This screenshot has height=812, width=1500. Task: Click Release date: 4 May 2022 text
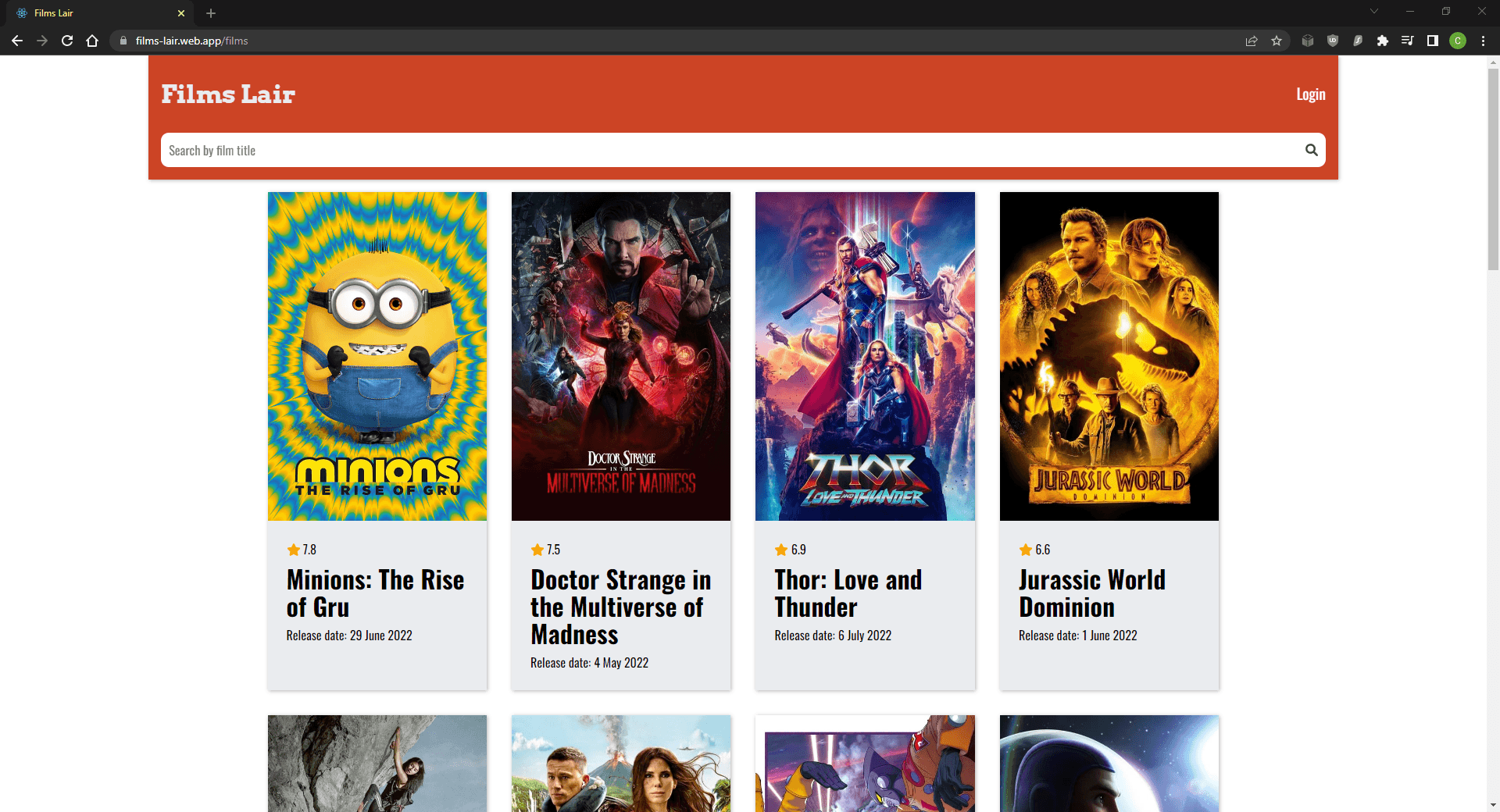[589, 663]
